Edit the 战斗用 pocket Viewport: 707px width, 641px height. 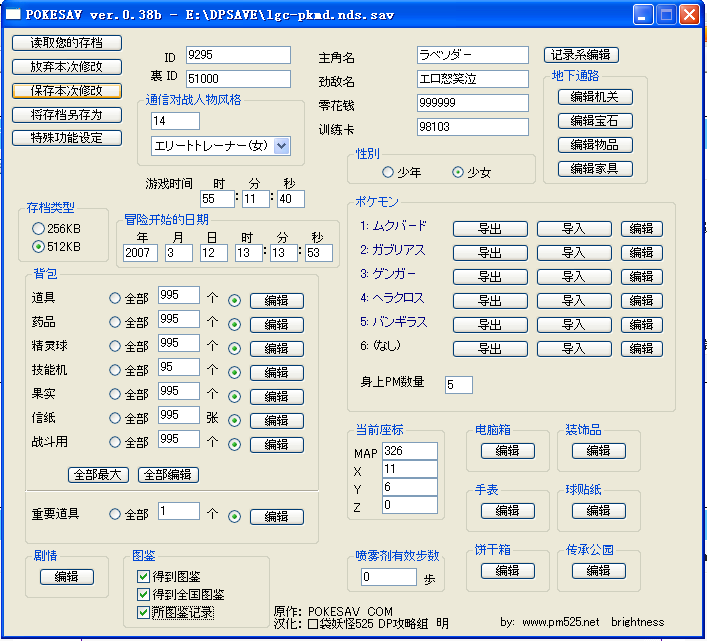[277, 444]
